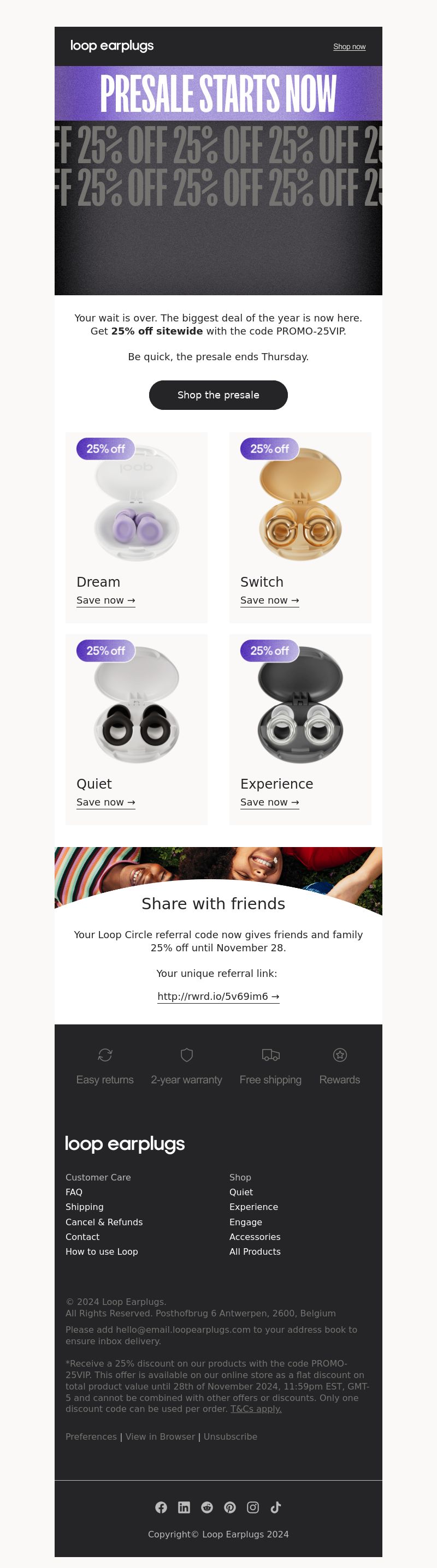Click the Facebook icon in the footer
Image resolution: width=437 pixels, height=1568 pixels.
click(x=161, y=1507)
